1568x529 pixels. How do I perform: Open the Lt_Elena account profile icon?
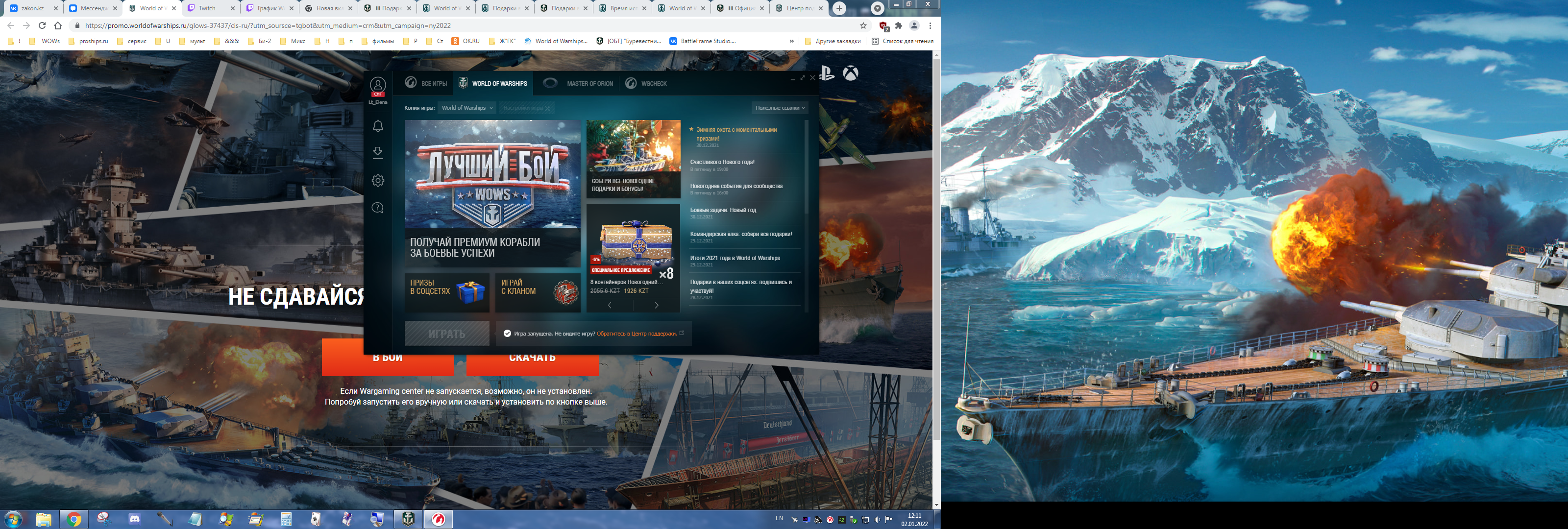pos(377,86)
